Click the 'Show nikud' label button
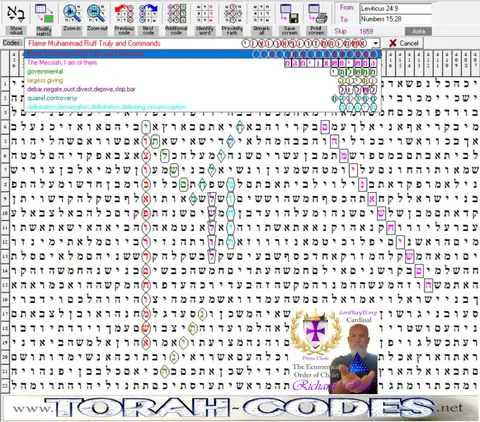This screenshot has height=422, width=480. (16, 31)
